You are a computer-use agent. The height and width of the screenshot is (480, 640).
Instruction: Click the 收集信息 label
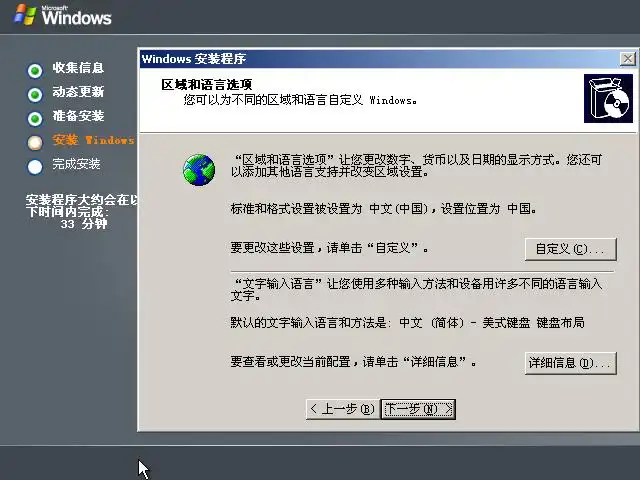click(78, 68)
